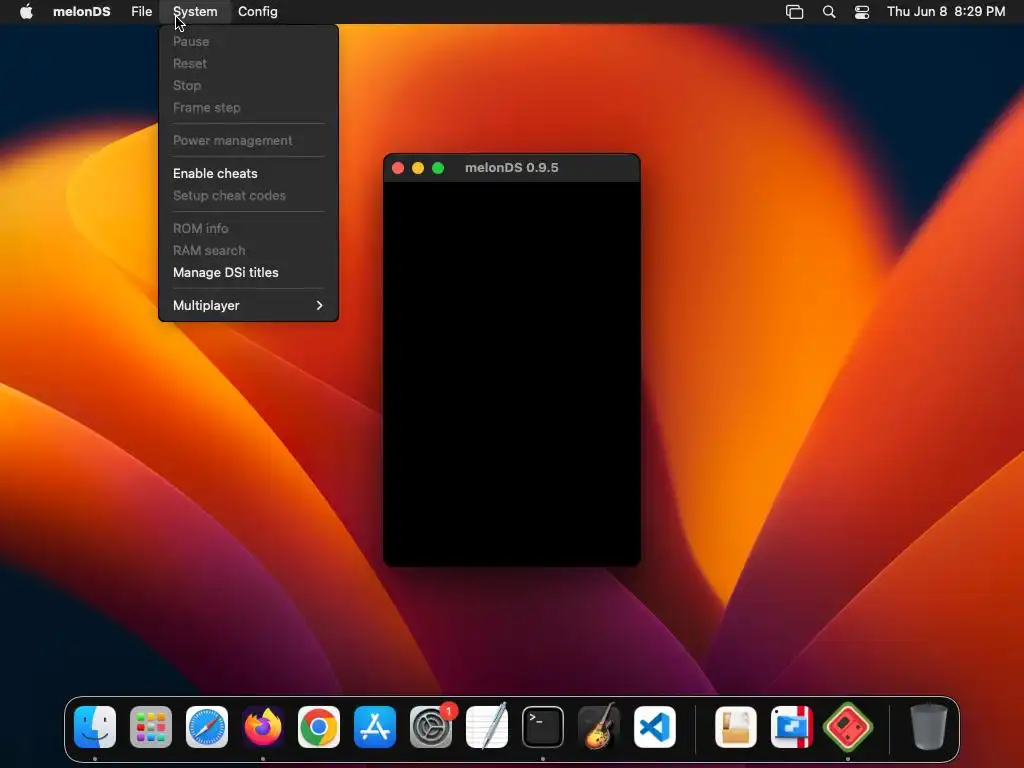Open The Unarchiver box icon in Dock
The height and width of the screenshot is (768, 1024).
point(736,727)
